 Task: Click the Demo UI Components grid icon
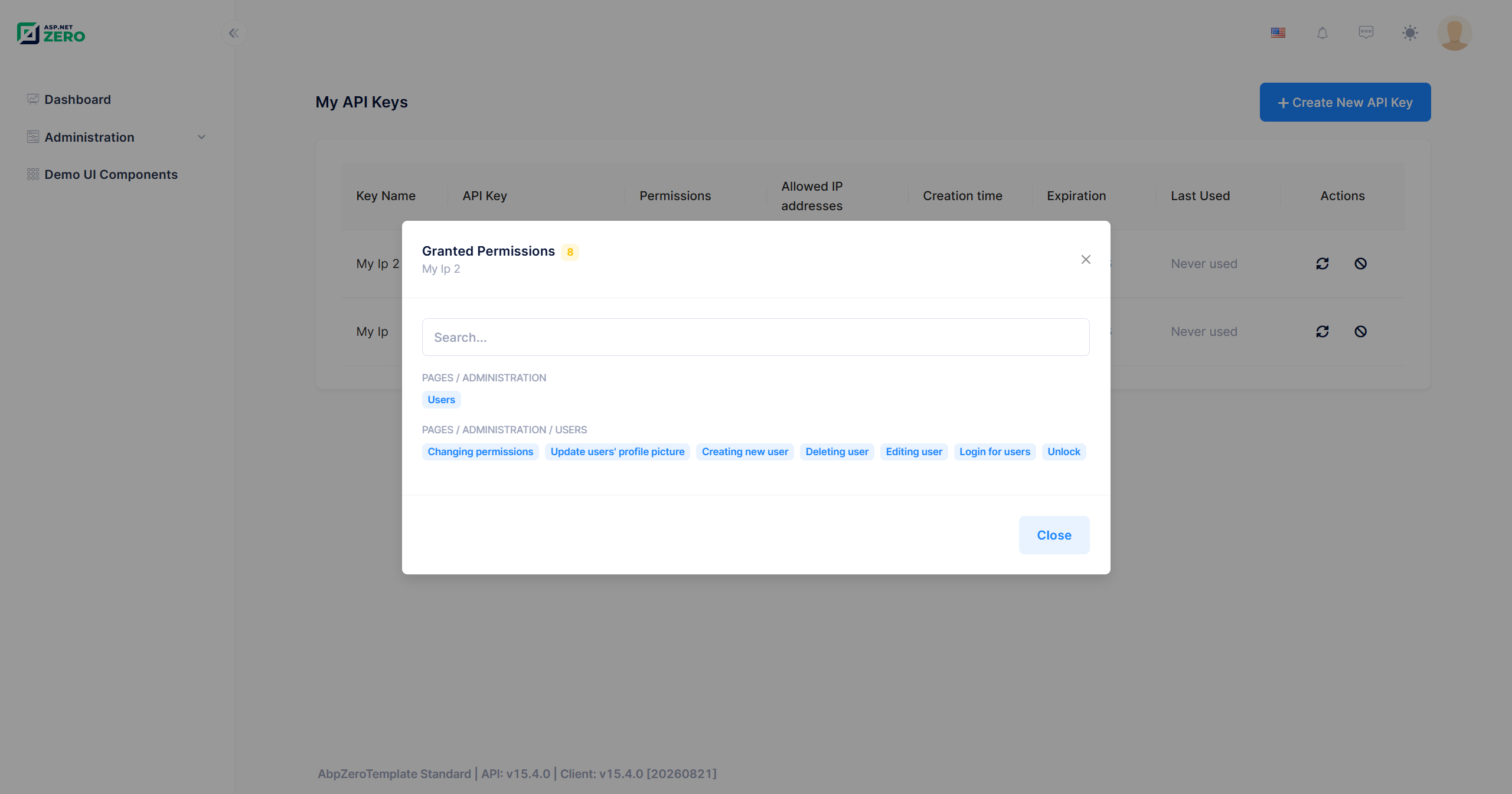coord(33,174)
